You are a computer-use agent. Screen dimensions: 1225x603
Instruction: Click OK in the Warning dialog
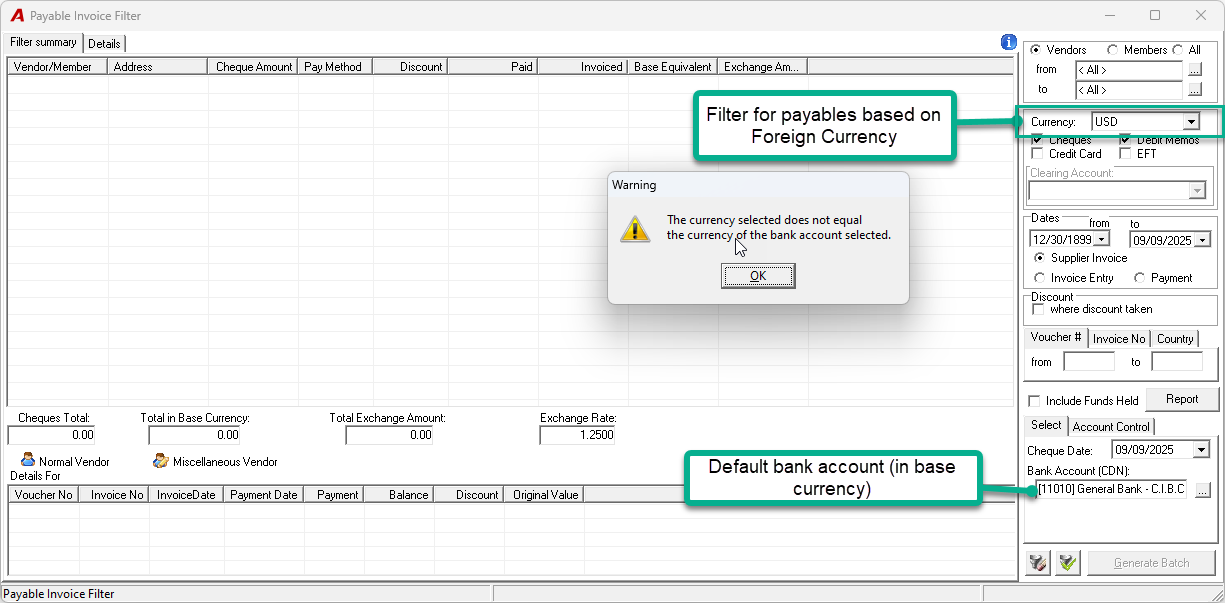758,276
